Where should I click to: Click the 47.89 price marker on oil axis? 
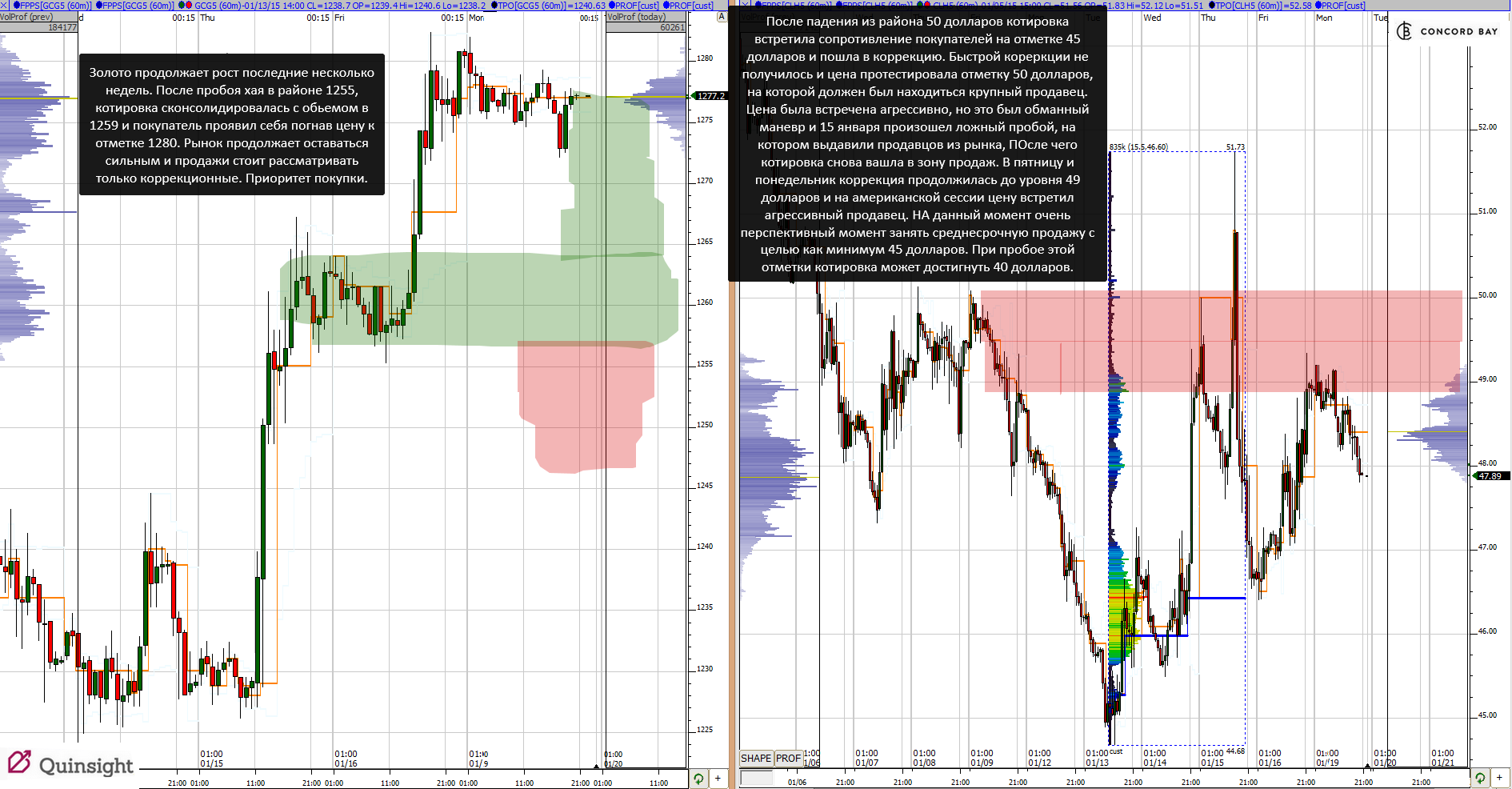tap(1490, 476)
